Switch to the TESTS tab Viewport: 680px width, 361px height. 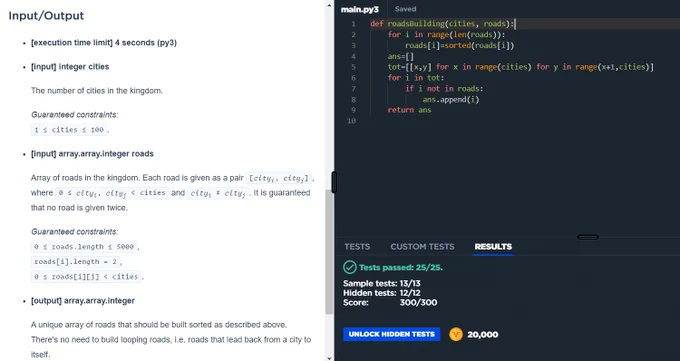click(x=357, y=246)
